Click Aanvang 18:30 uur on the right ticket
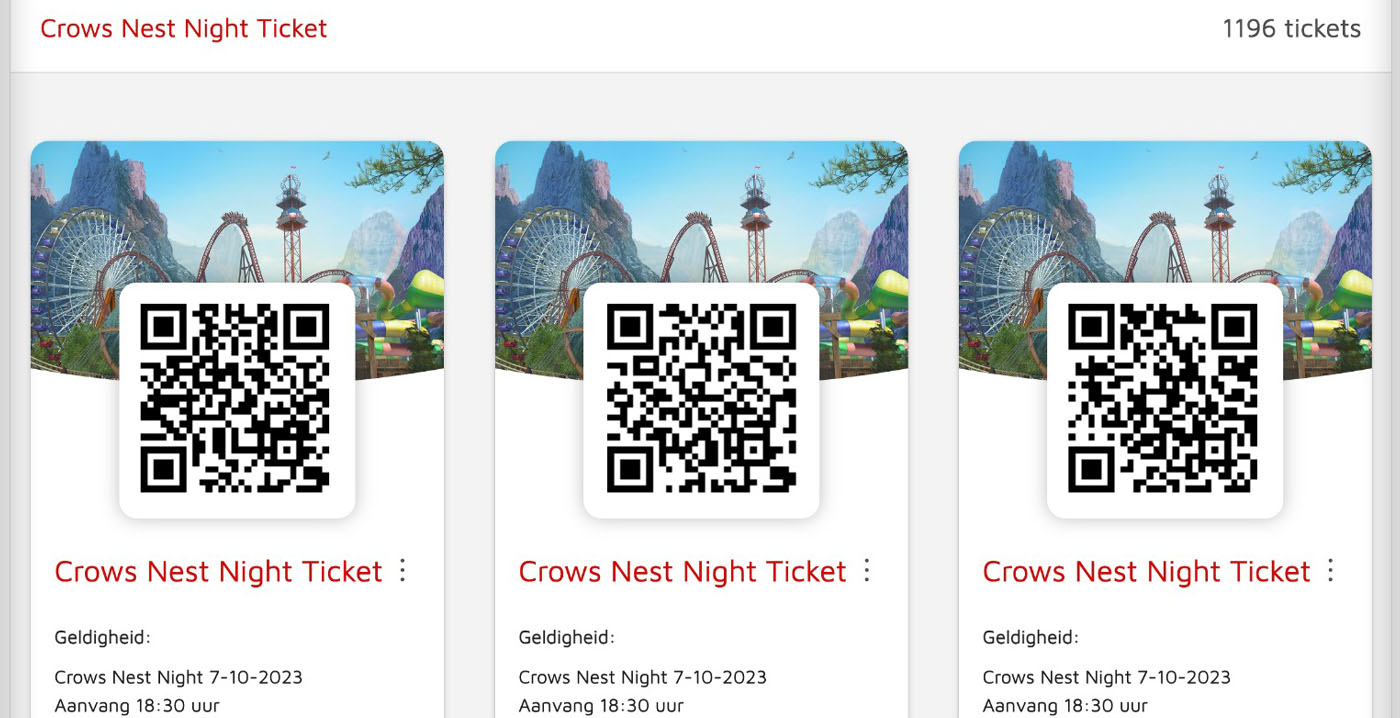The height and width of the screenshot is (718, 1400). pyautogui.click(x=1065, y=706)
